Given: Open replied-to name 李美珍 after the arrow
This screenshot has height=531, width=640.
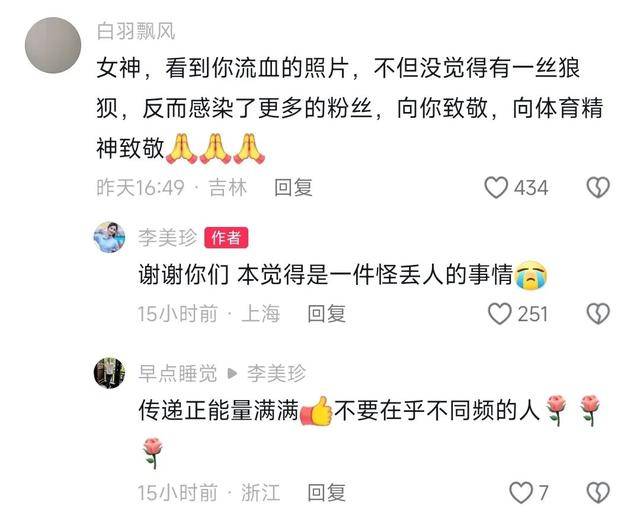Looking at the screenshot, I should (276, 373).
